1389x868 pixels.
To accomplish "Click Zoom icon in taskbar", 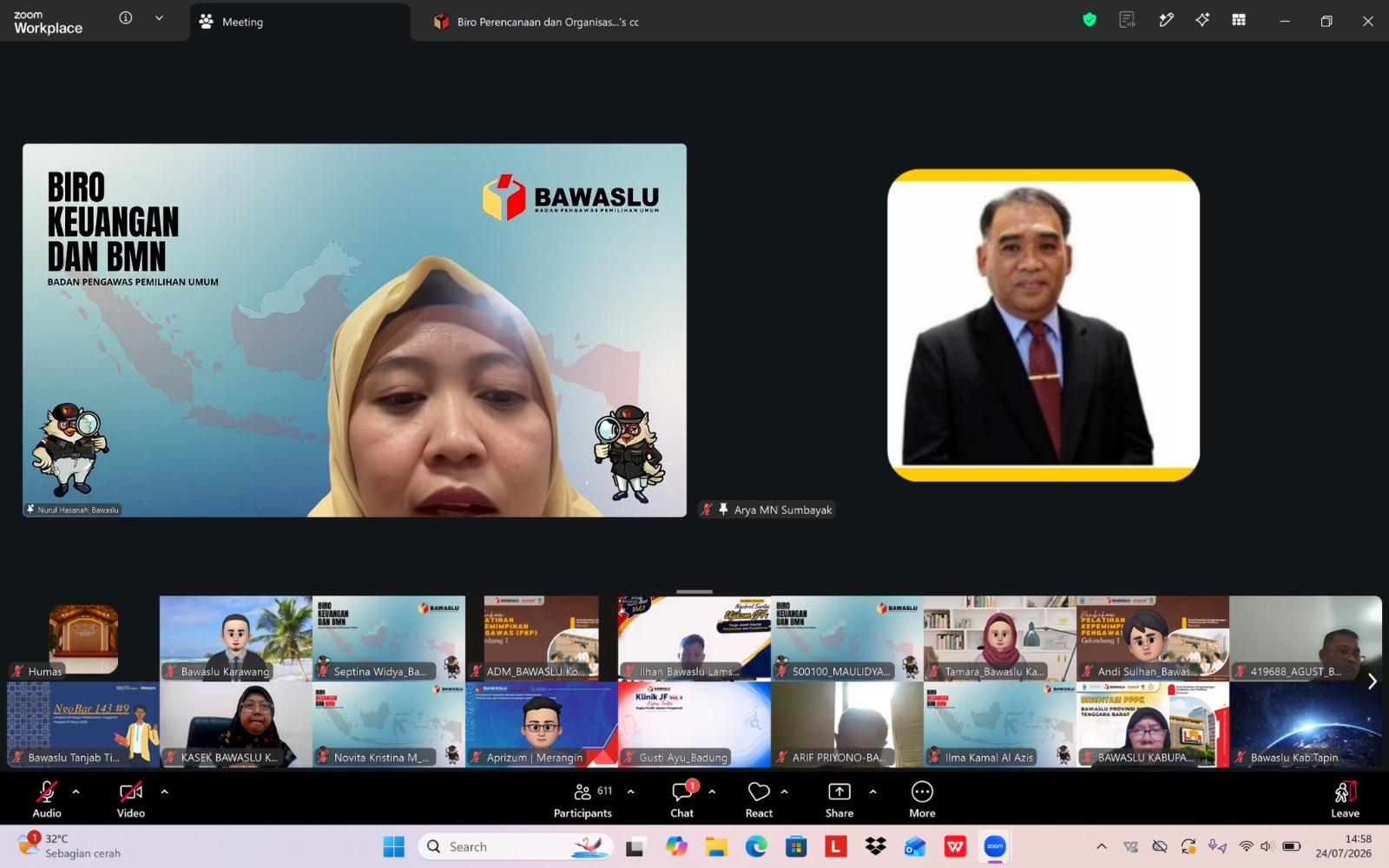I will pyautogui.click(x=995, y=846).
